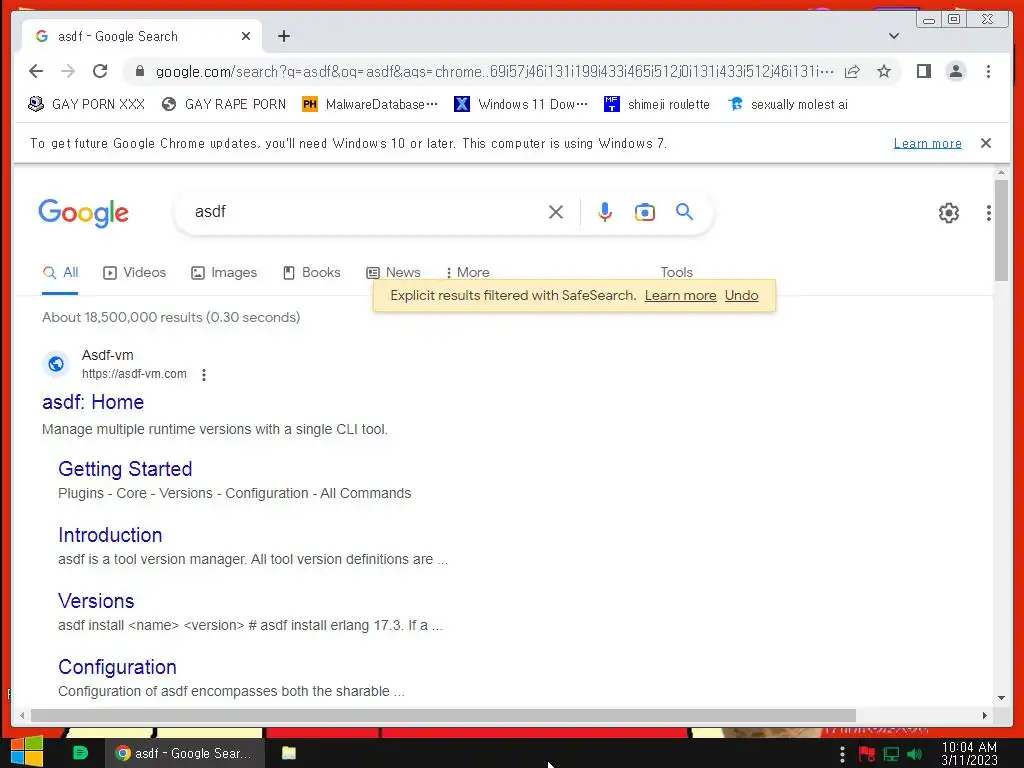Open the Introduction sitelink
1024x768 pixels.
click(x=110, y=535)
